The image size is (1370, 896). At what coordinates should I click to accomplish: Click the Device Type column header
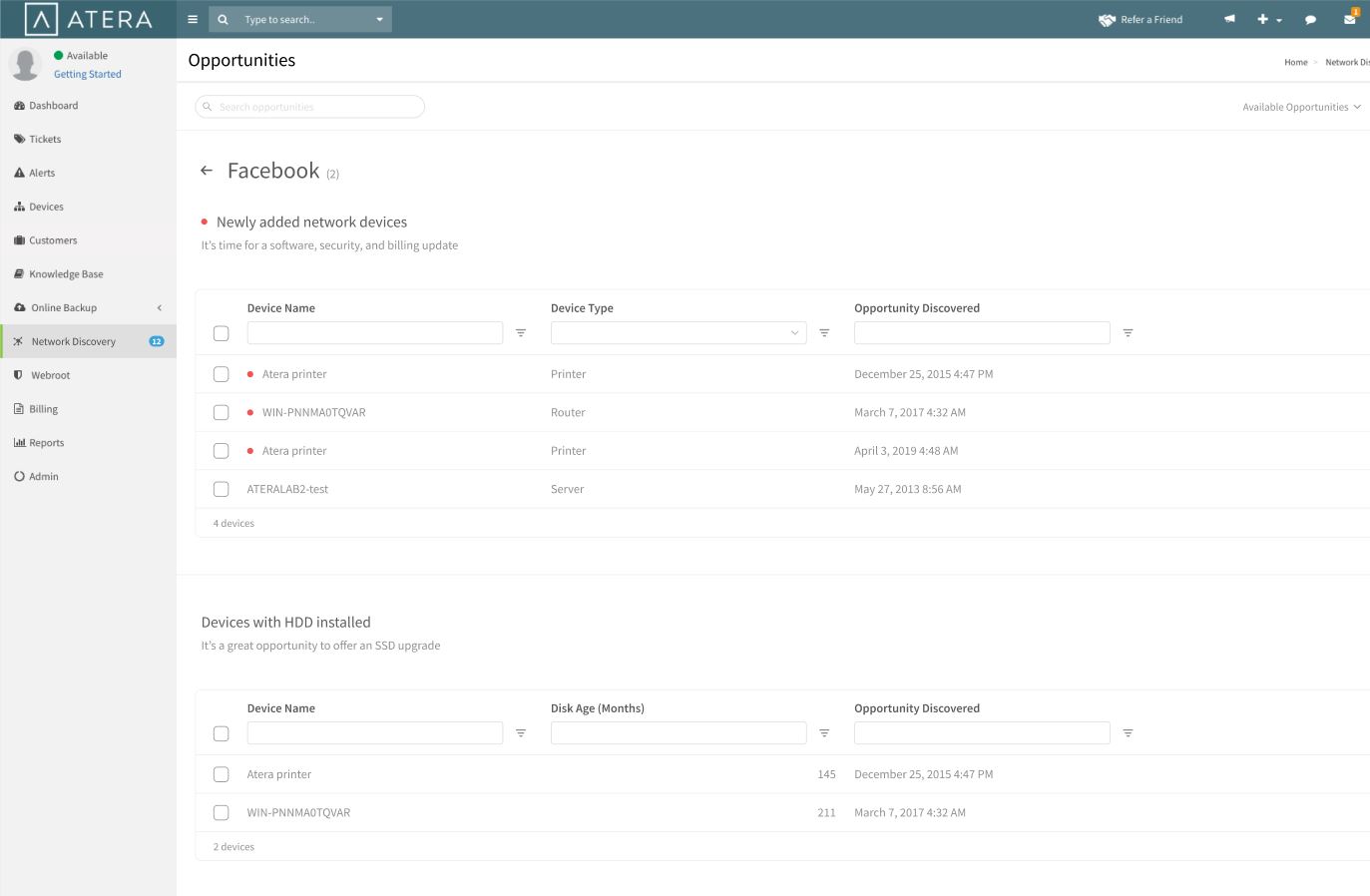[582, 308]
